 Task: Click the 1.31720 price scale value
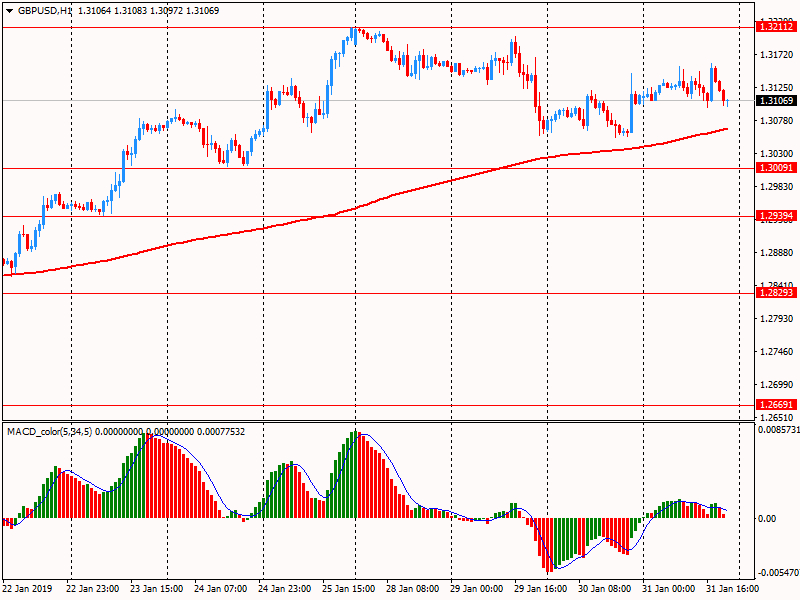(x=775, y=54)
